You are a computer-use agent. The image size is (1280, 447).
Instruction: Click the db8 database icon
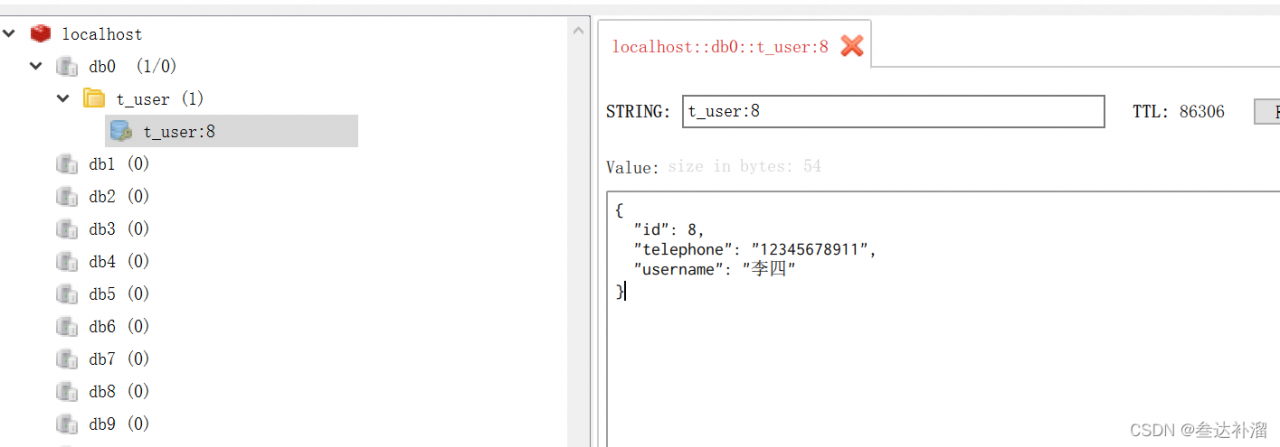67,391
